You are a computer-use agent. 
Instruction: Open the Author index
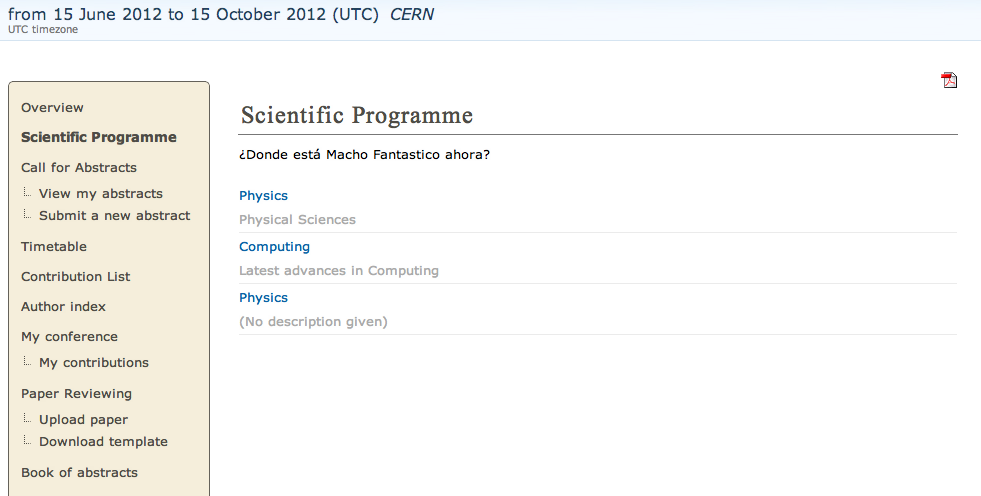point(63,307)
